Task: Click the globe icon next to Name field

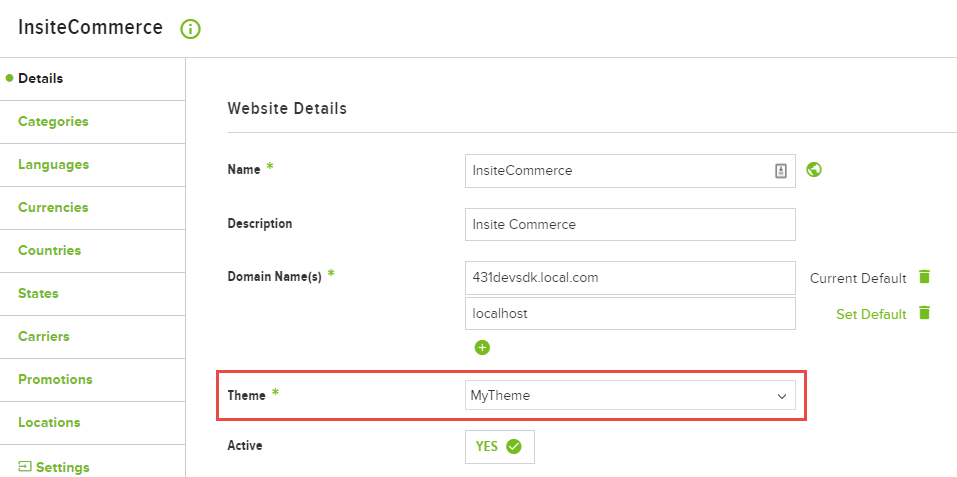Action: coord(814,170)
